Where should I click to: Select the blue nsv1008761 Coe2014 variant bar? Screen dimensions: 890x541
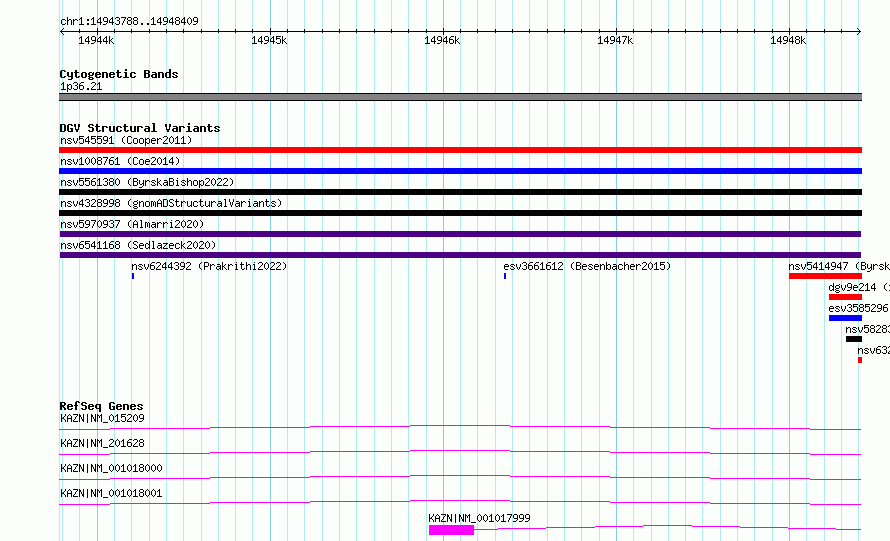pos(460,171)
